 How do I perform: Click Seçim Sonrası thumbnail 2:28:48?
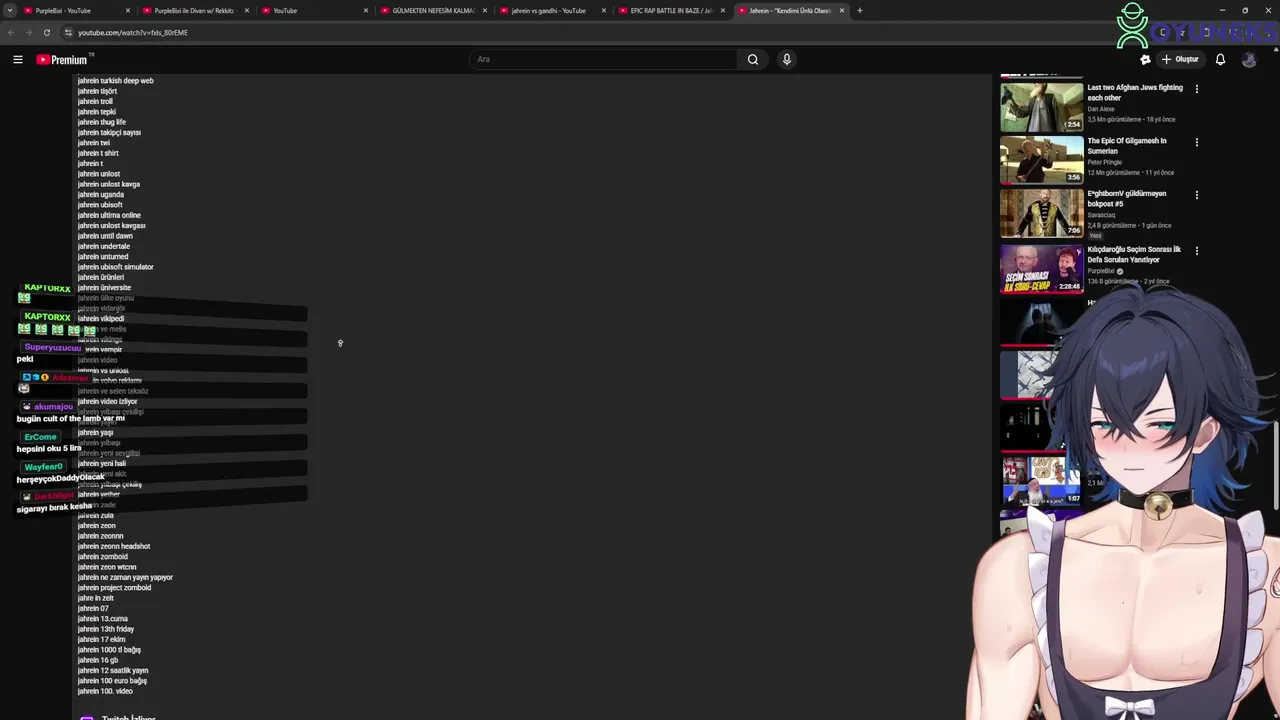pyautogui.click(x=1042, y=269)
